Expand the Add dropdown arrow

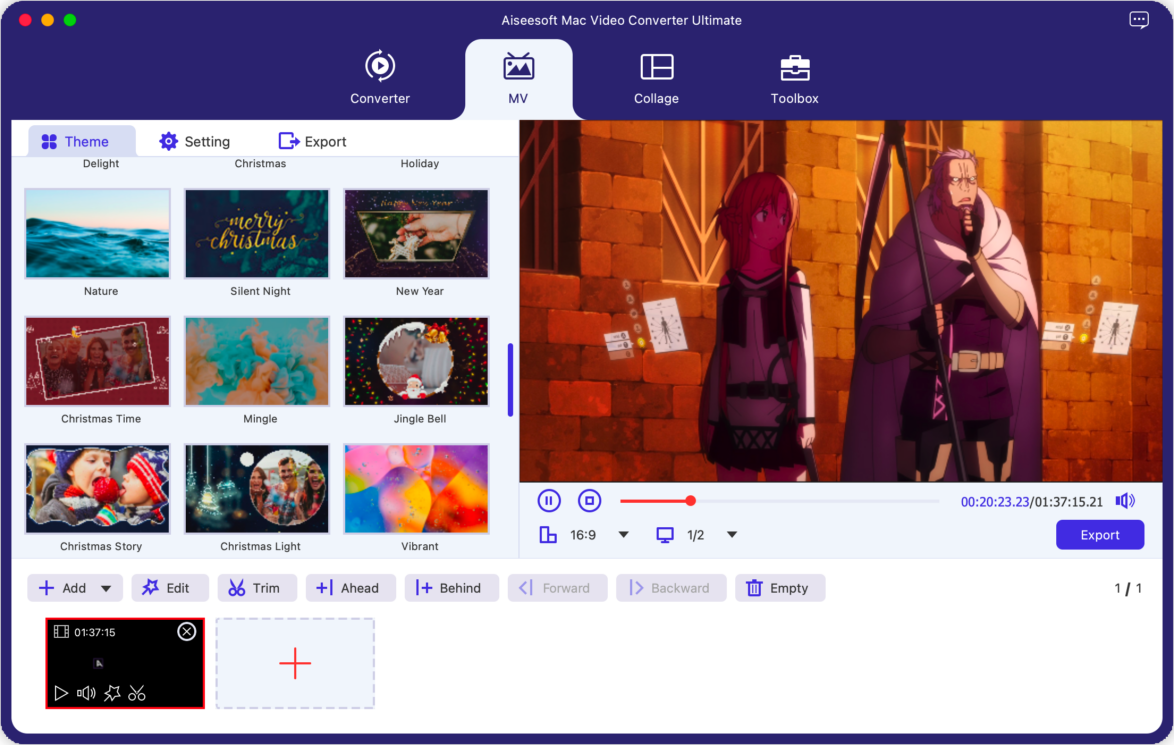(106, 589)
